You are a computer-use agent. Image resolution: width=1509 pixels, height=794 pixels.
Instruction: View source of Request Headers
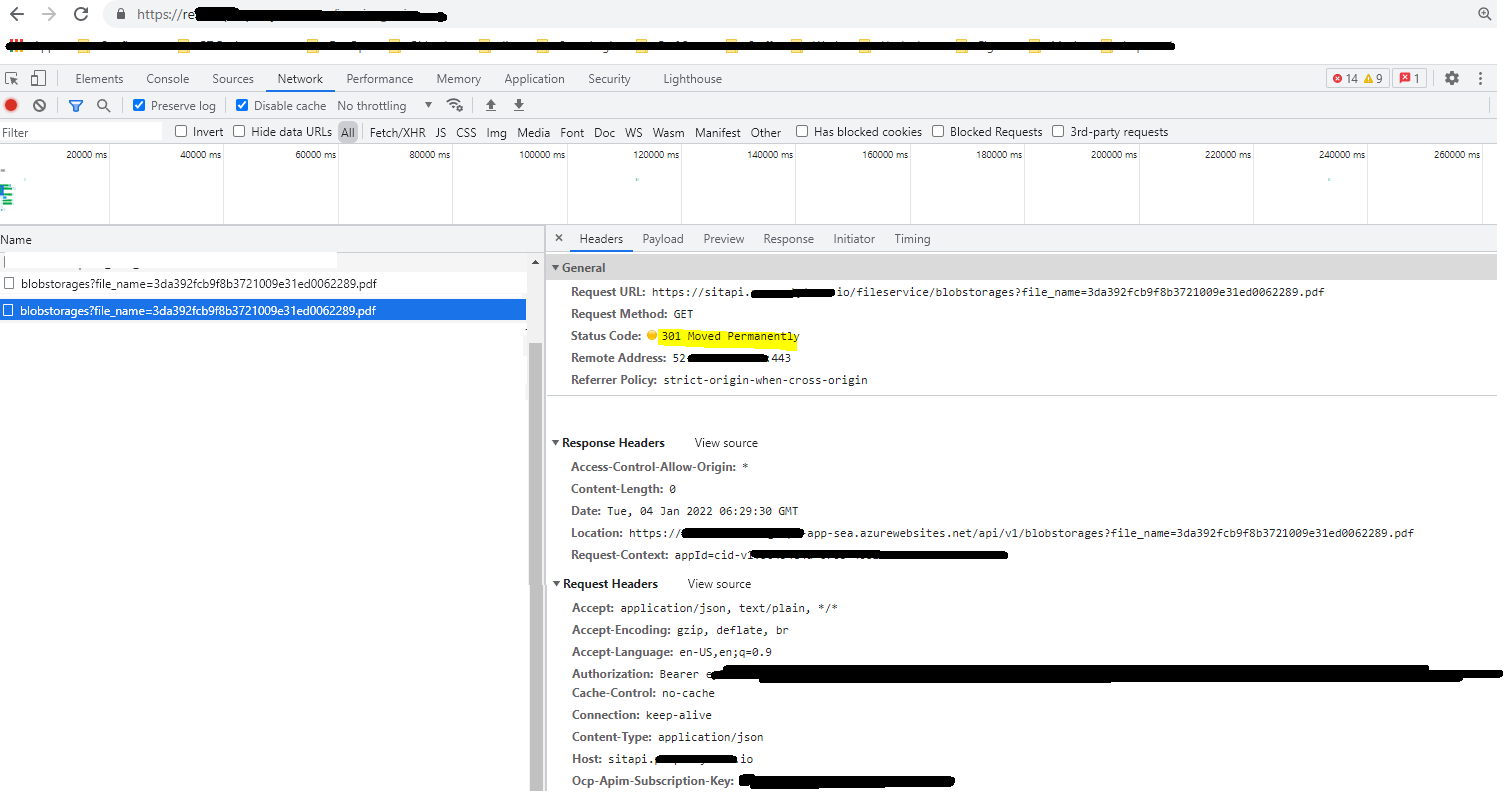(x=719, y=583)
